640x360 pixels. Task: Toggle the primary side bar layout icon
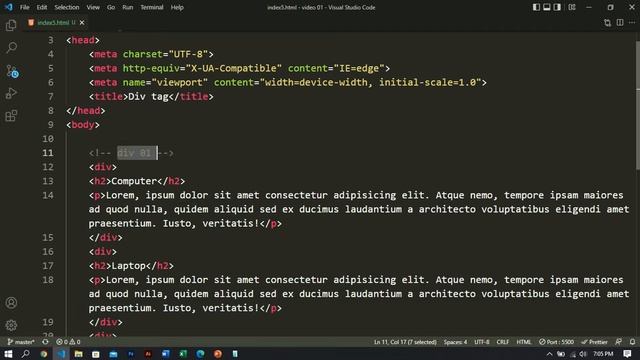[536, 7]
